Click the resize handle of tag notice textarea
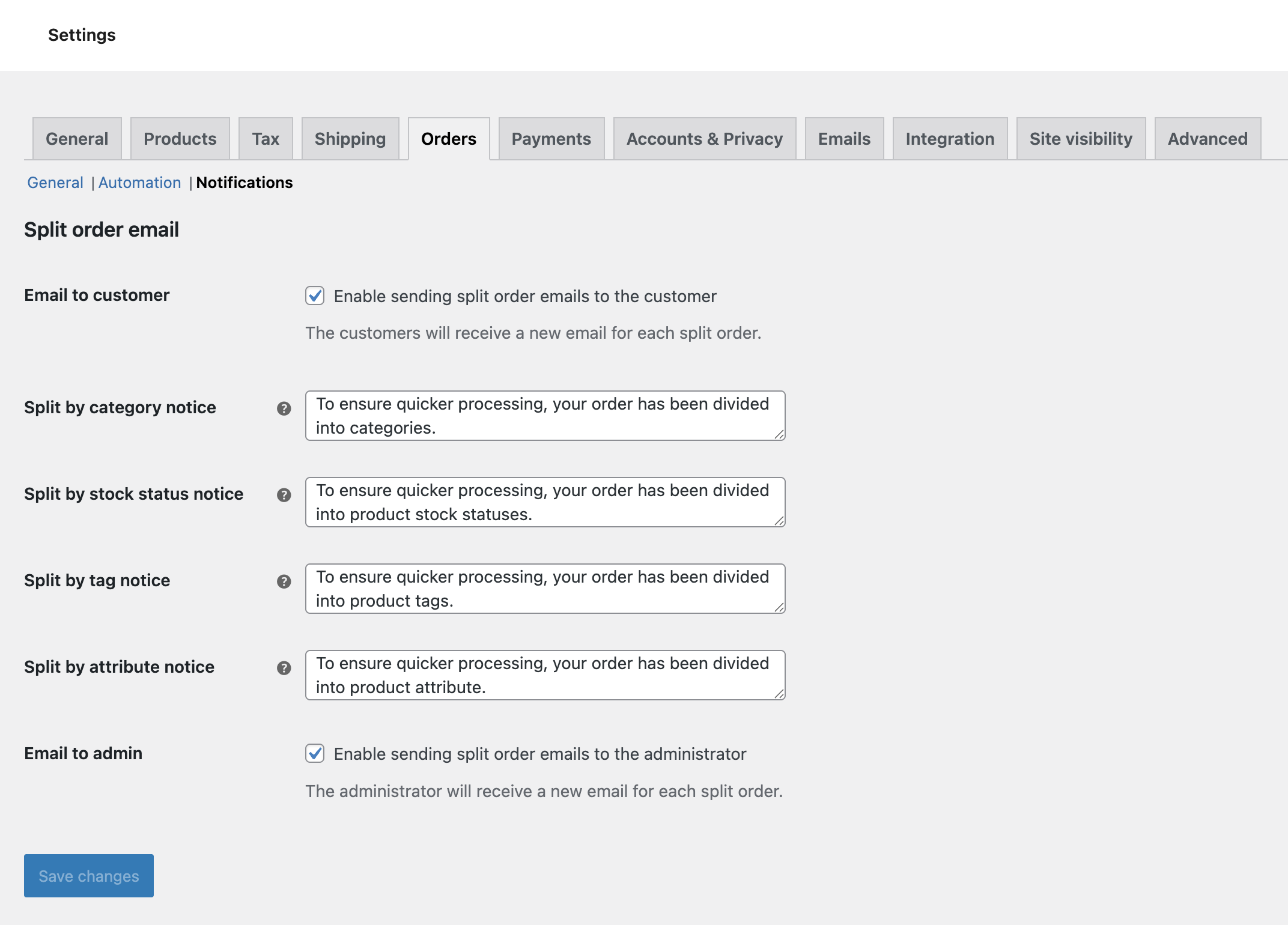This screenshot has height=925, width=1288. (779, 607)
